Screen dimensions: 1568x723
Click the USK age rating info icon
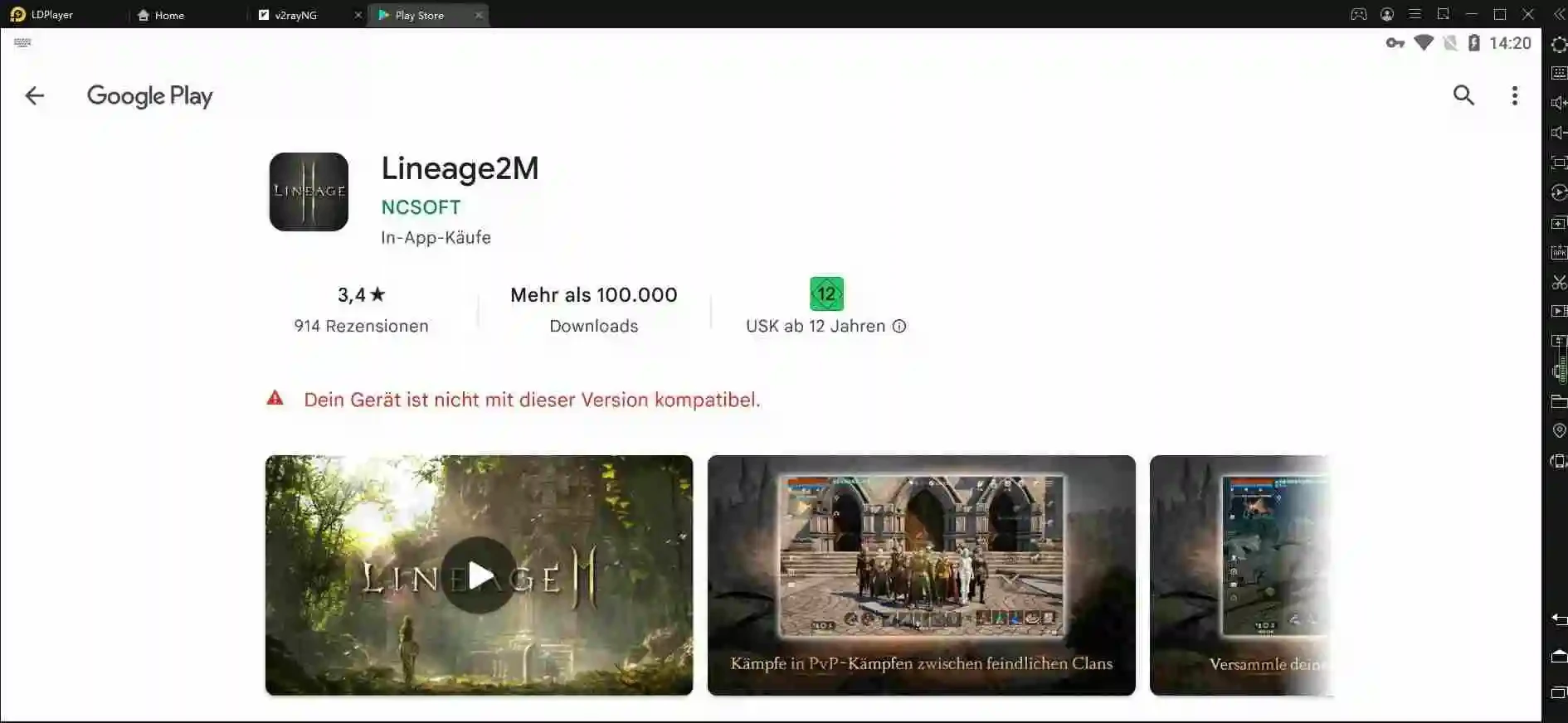point(899,327)
